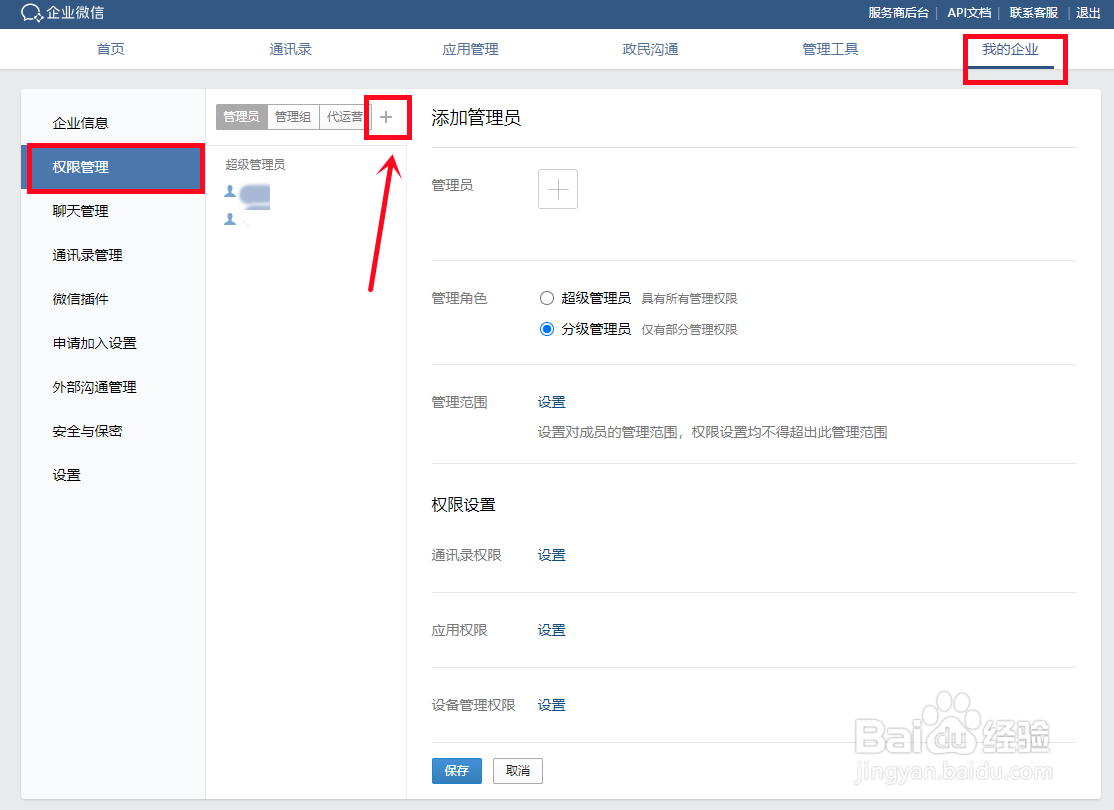Open the 应用权限 设置 link
This screenshot has height=810, width=1114.
coord(551,629)
